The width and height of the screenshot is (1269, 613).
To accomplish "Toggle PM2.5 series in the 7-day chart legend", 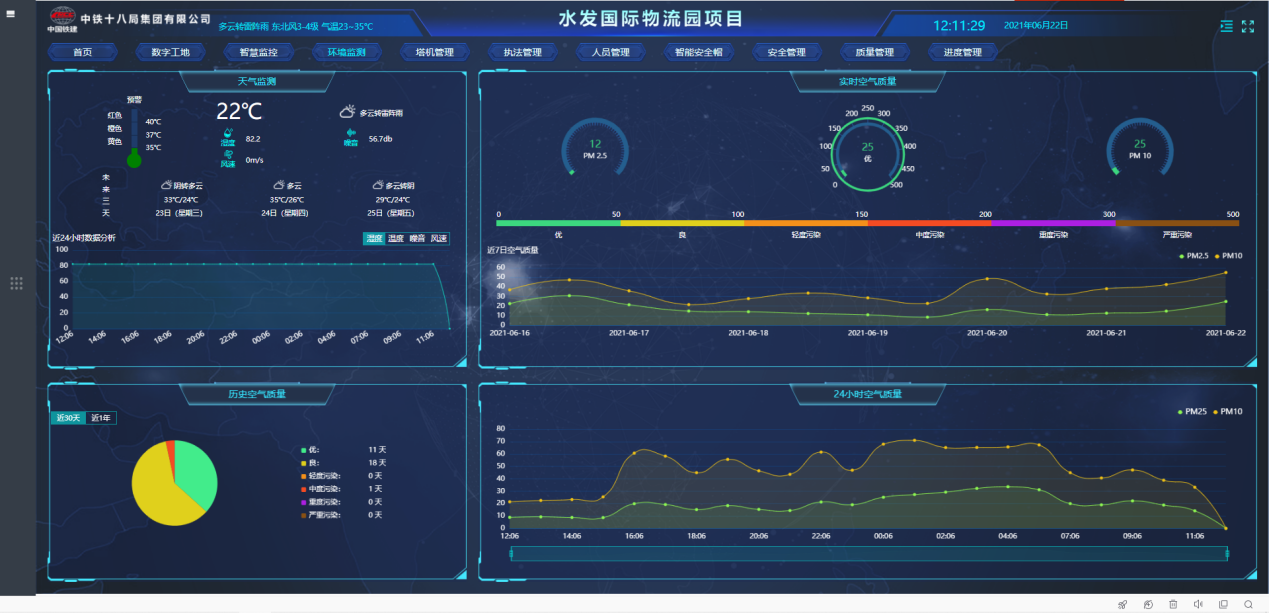I will 1194,256.
